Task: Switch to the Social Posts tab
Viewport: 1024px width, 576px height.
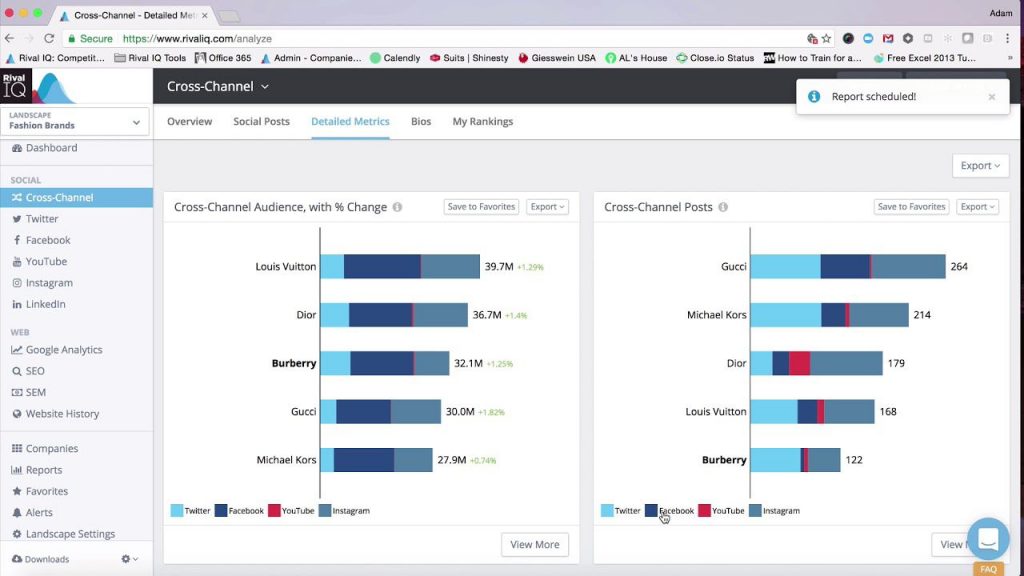Action: pos(261,121)
